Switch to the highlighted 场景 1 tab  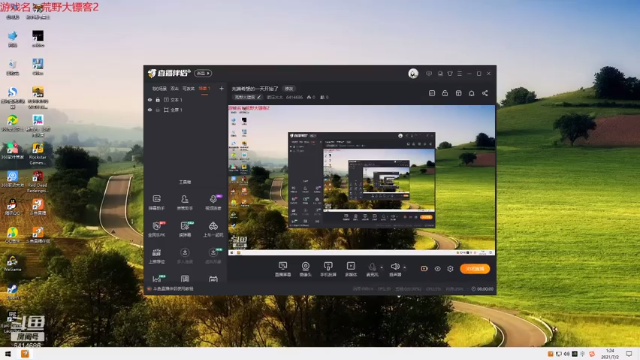pyautogui.click(x=204, y=89)
